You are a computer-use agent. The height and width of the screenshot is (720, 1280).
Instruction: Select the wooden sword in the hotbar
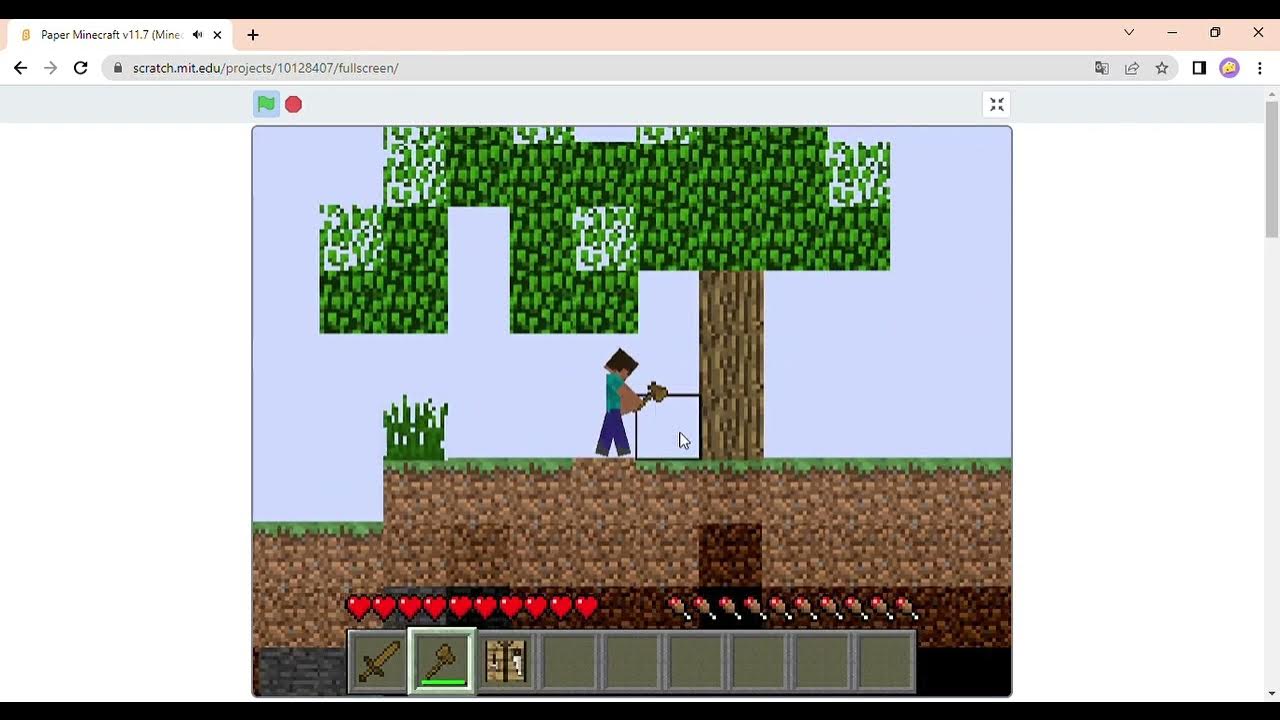coord(379,661)
